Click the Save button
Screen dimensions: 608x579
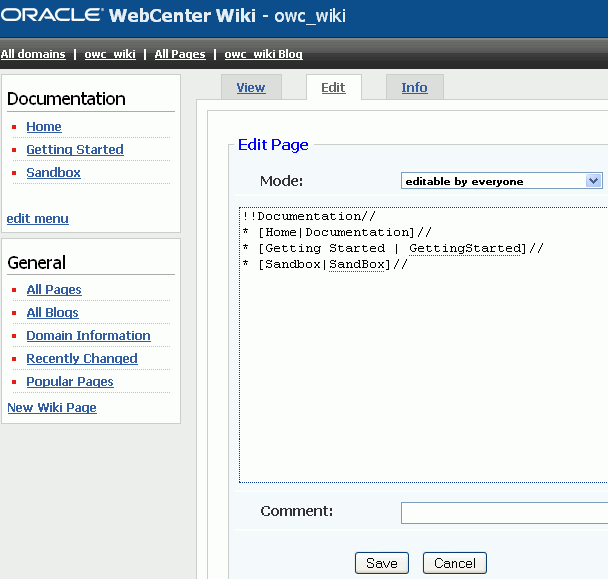coord(382,563)
